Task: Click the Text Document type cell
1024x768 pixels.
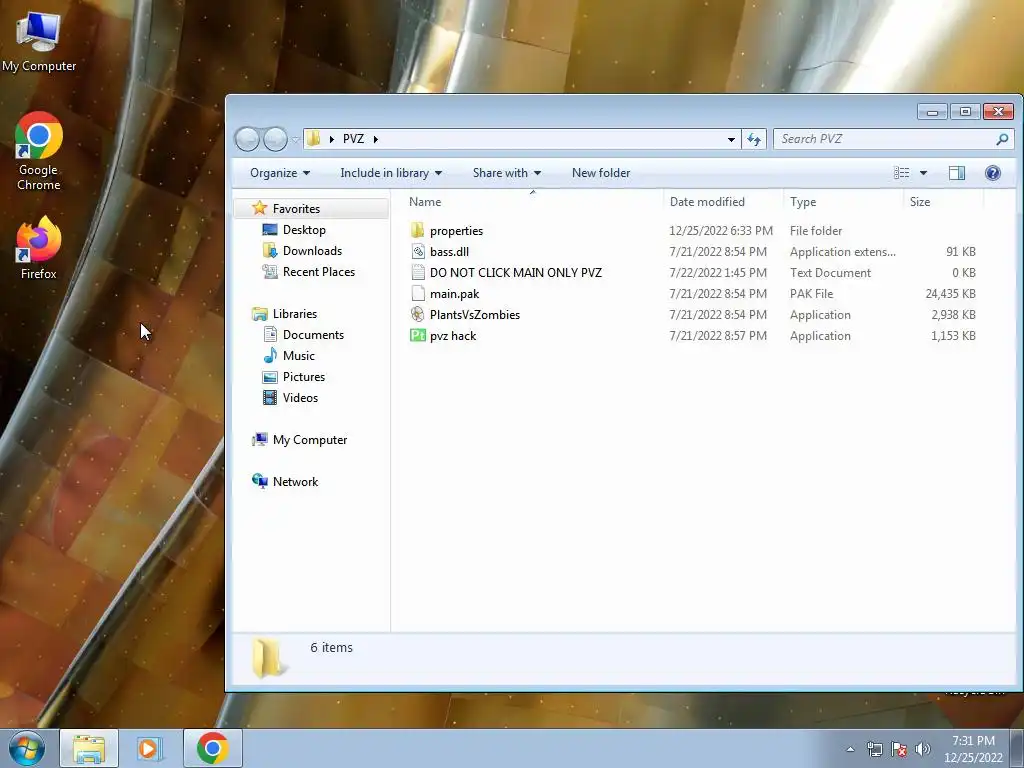Action: tap(830, 273)
